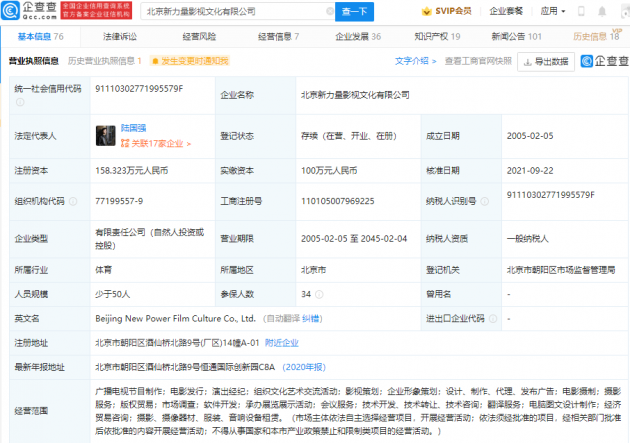Select paid-in capital 100万元人民币
Image resolution: width=630 pixels, height=443 pixels.
(329, 171)
